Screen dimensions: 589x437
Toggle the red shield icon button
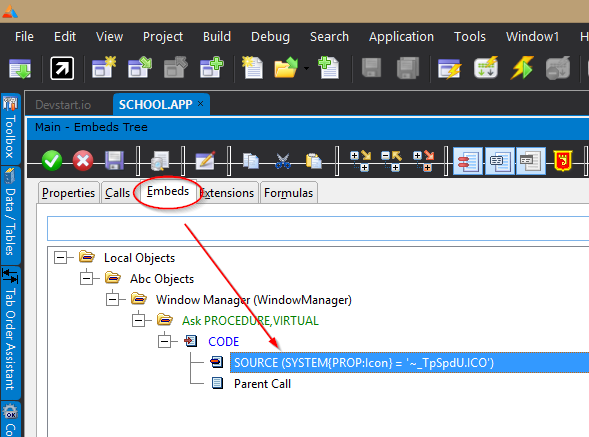coord(563,161)
